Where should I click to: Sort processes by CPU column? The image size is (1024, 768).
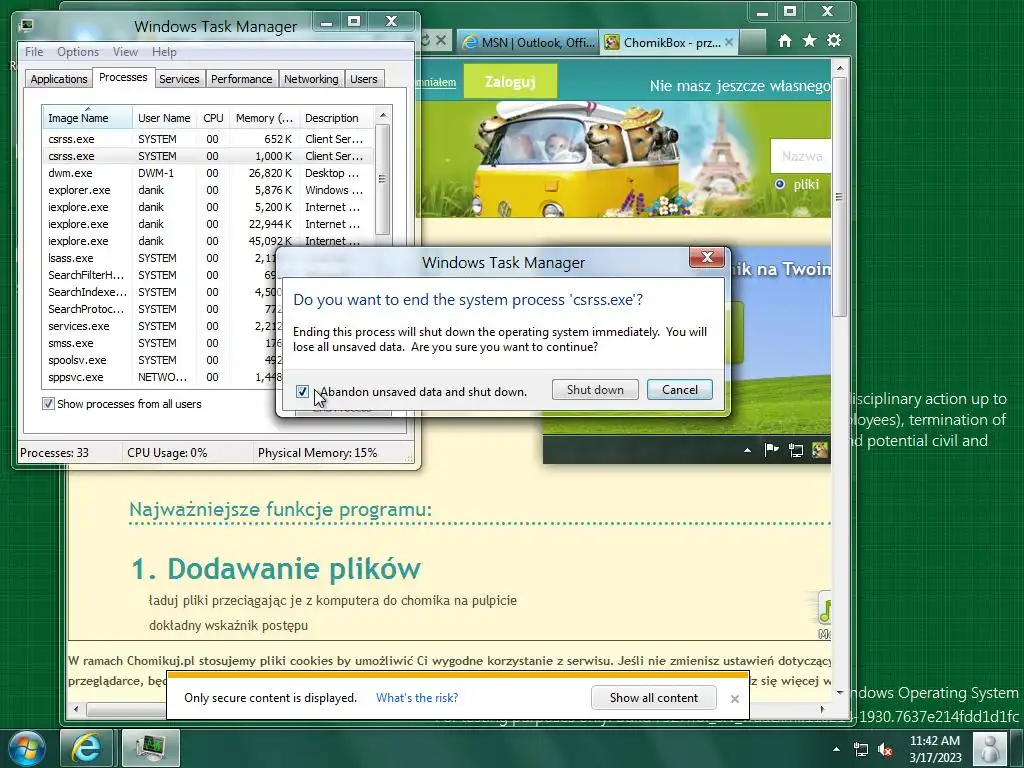pyautogui.click(x=213, y=118)
